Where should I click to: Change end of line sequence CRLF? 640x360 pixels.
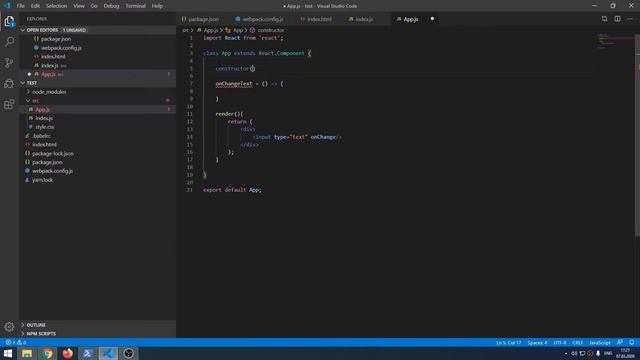tap(578, 342)
